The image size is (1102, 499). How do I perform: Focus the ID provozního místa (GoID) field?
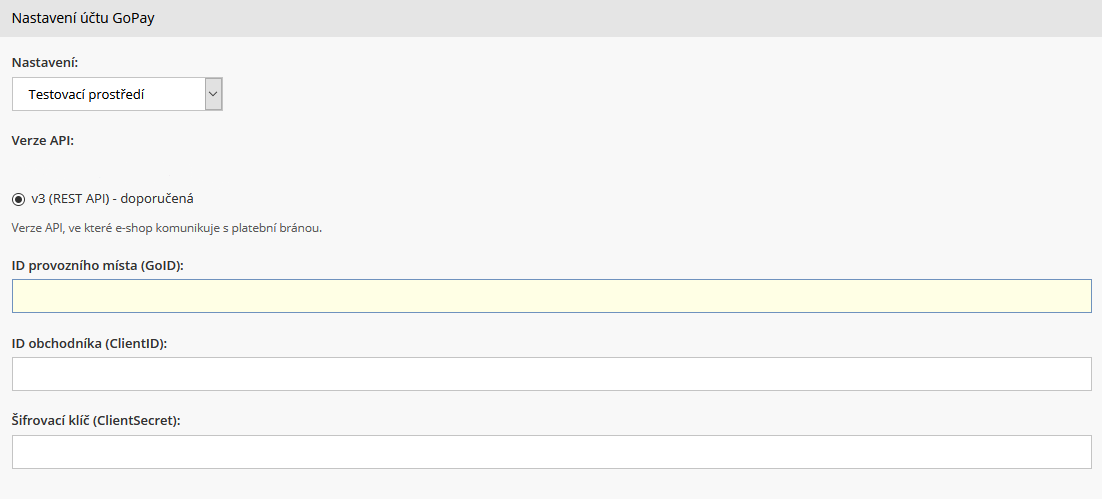(551, 296)
